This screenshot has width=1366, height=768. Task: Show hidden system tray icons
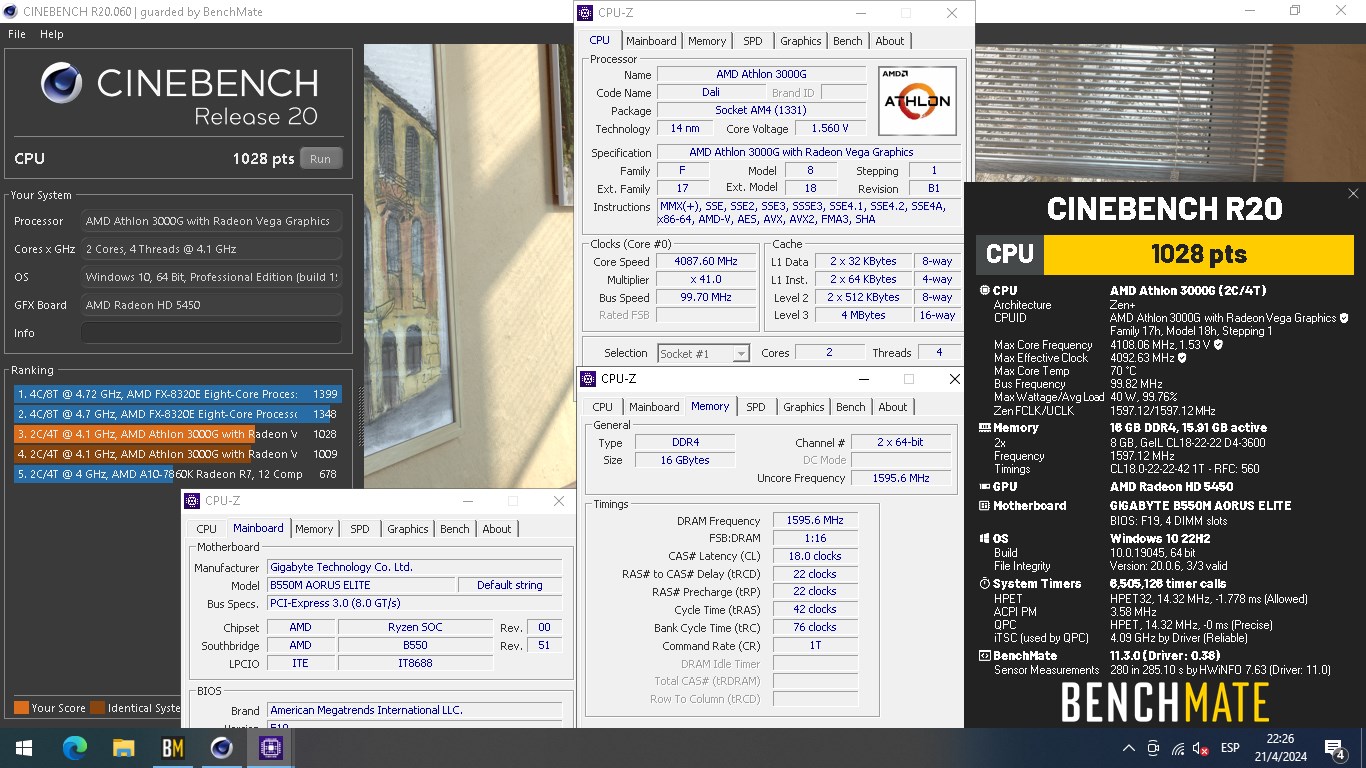pyautogui.click(x=1129, y=748)
